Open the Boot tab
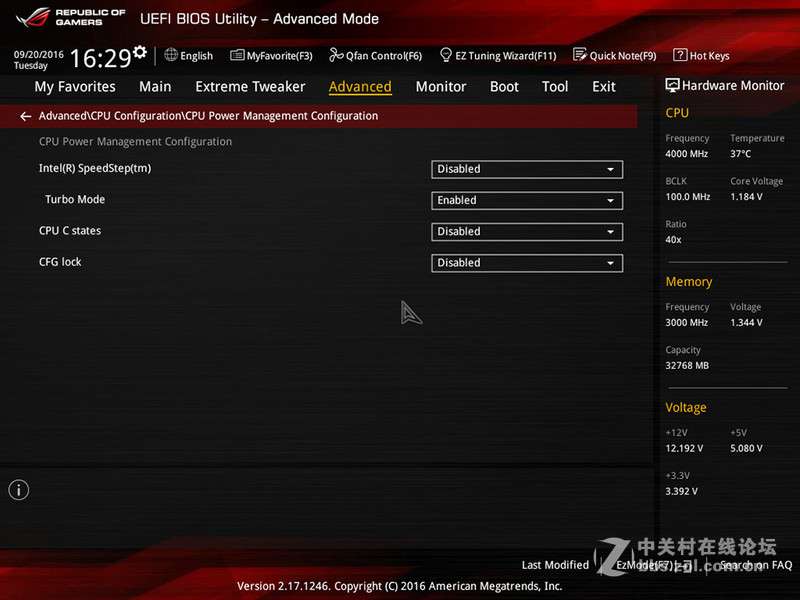Viewport: 800px width, 600px height. 504,87
